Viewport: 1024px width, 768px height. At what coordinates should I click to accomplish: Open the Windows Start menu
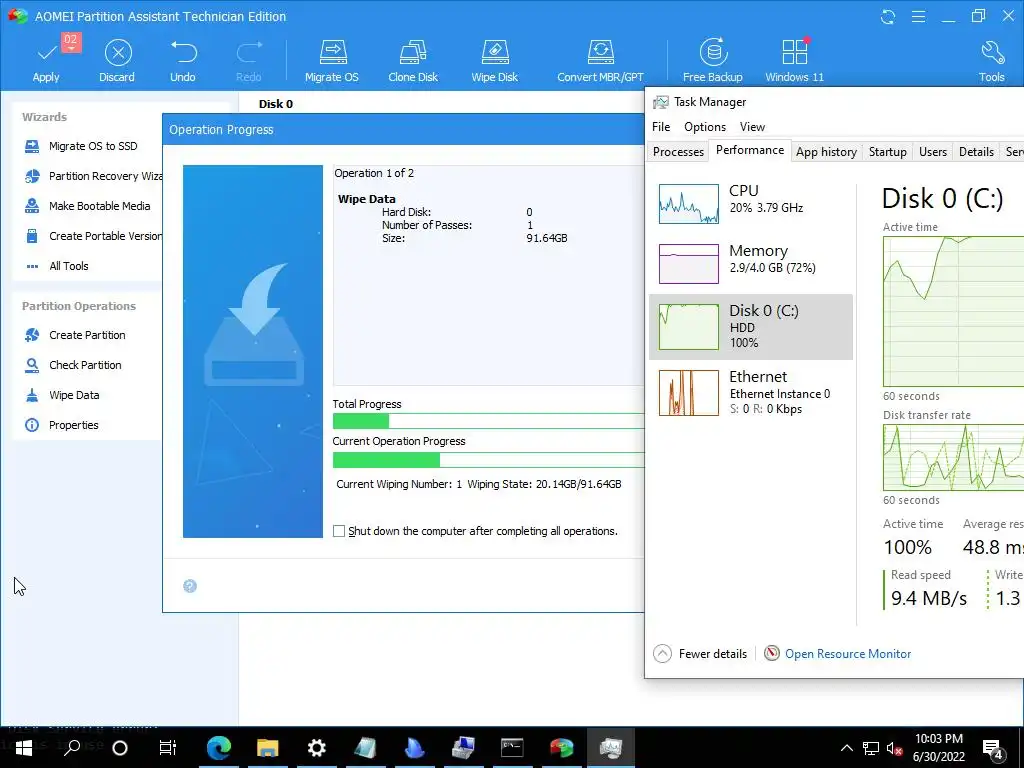click(24, 747)
